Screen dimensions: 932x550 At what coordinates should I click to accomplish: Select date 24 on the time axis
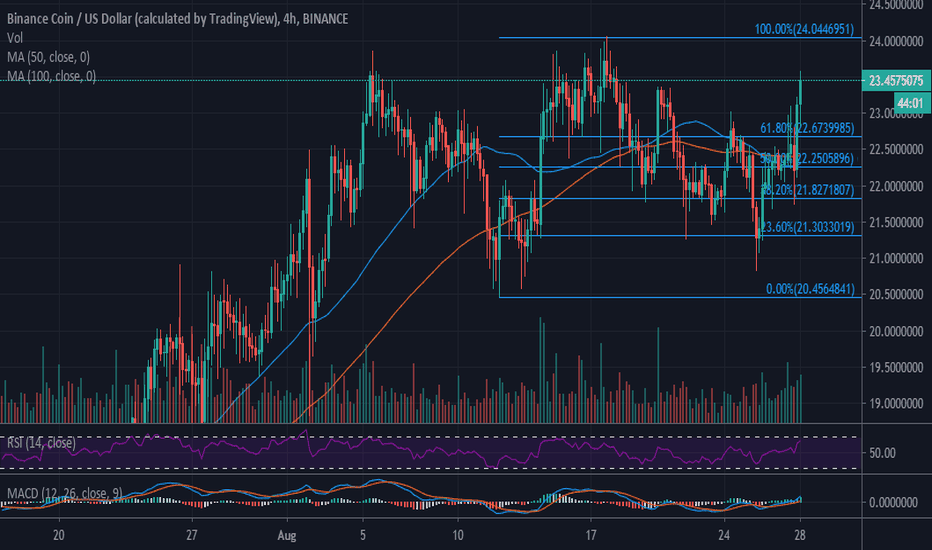click(x=723, y=535)
